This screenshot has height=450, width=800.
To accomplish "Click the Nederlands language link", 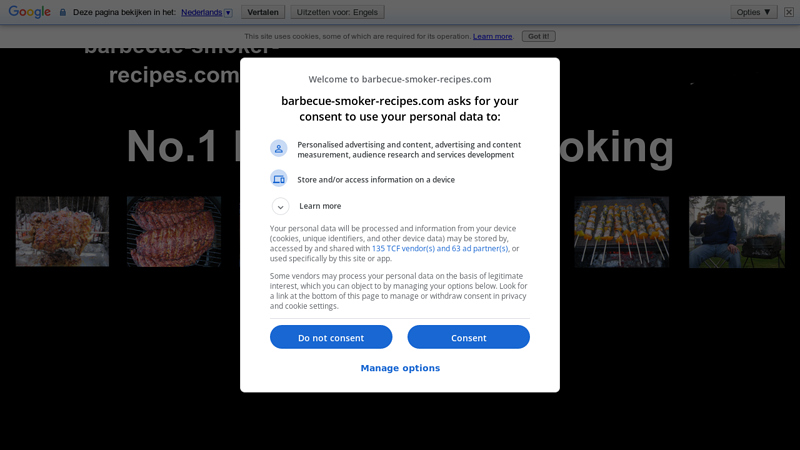I will pyautogui.click(x=202, y=12).
